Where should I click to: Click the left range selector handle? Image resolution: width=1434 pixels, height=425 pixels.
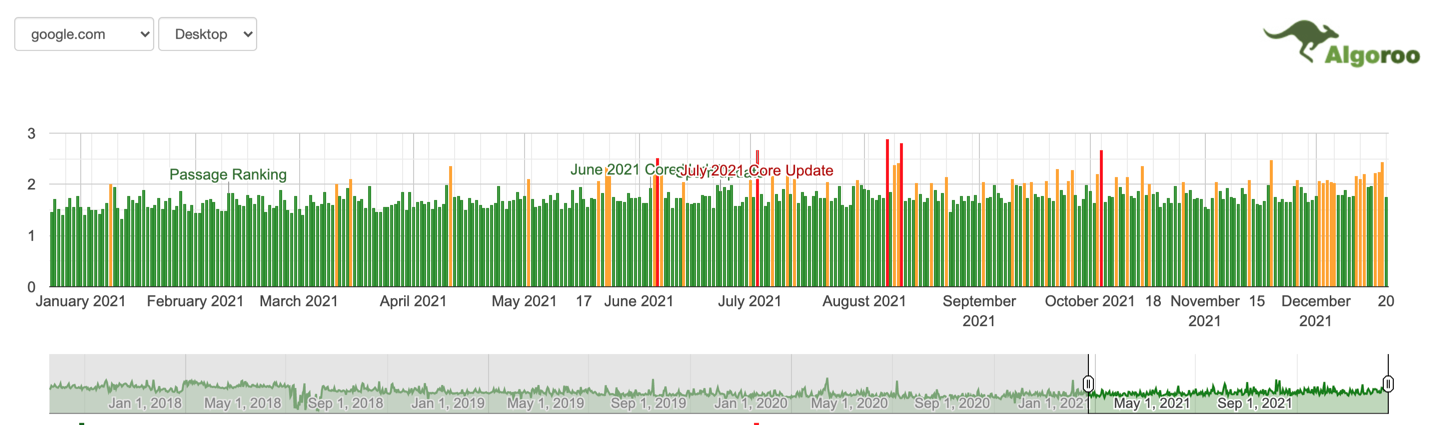[1088, 383]
